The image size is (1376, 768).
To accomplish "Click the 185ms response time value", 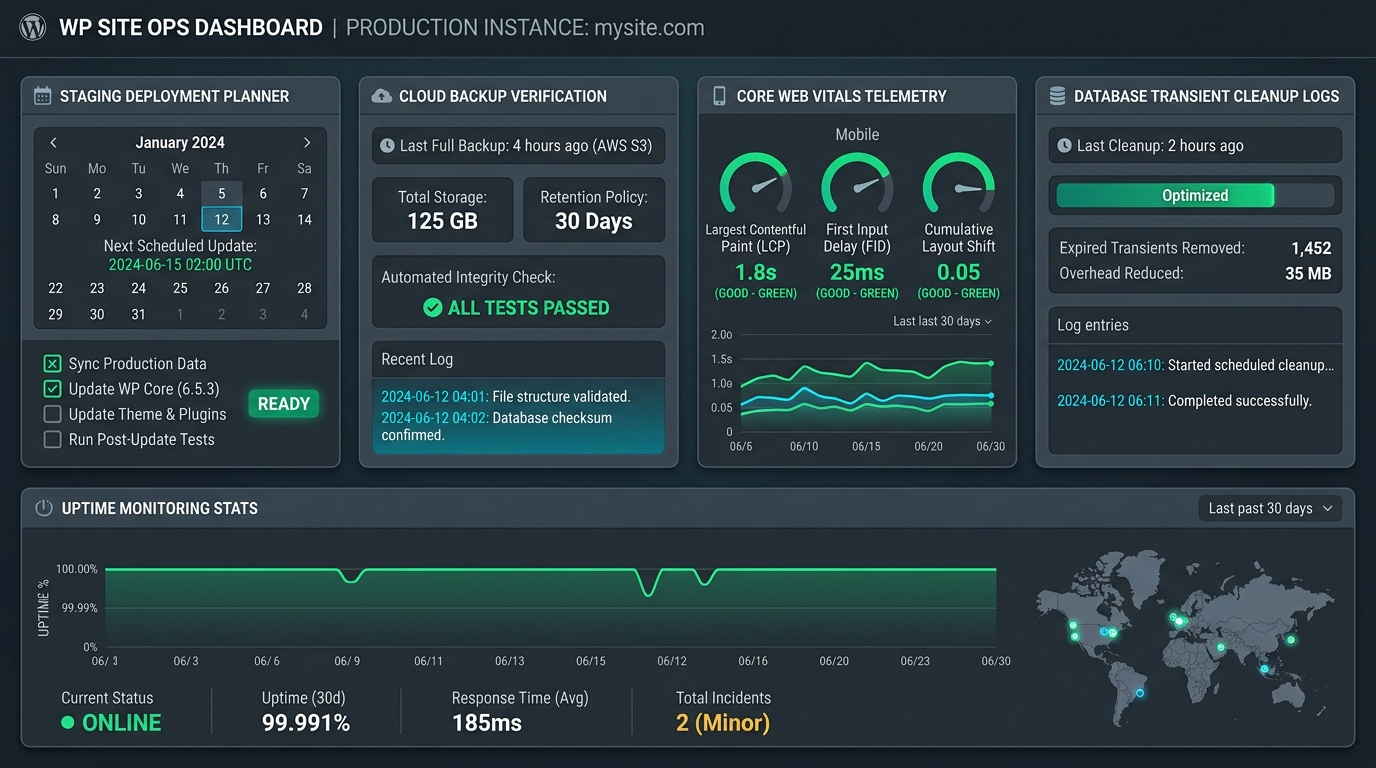I will pos(487,723).
